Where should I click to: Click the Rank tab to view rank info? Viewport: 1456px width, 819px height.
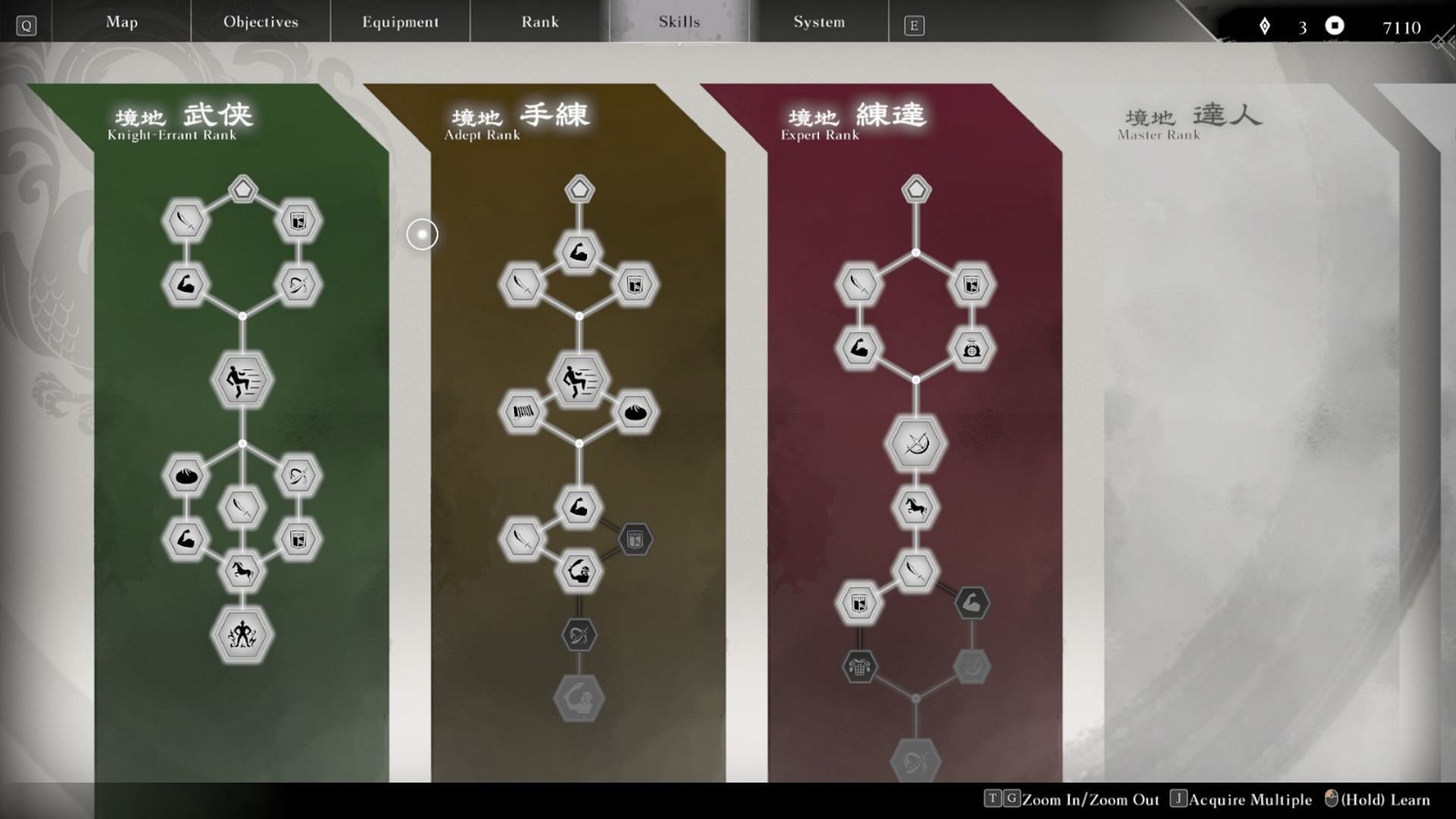pos(539,22)
